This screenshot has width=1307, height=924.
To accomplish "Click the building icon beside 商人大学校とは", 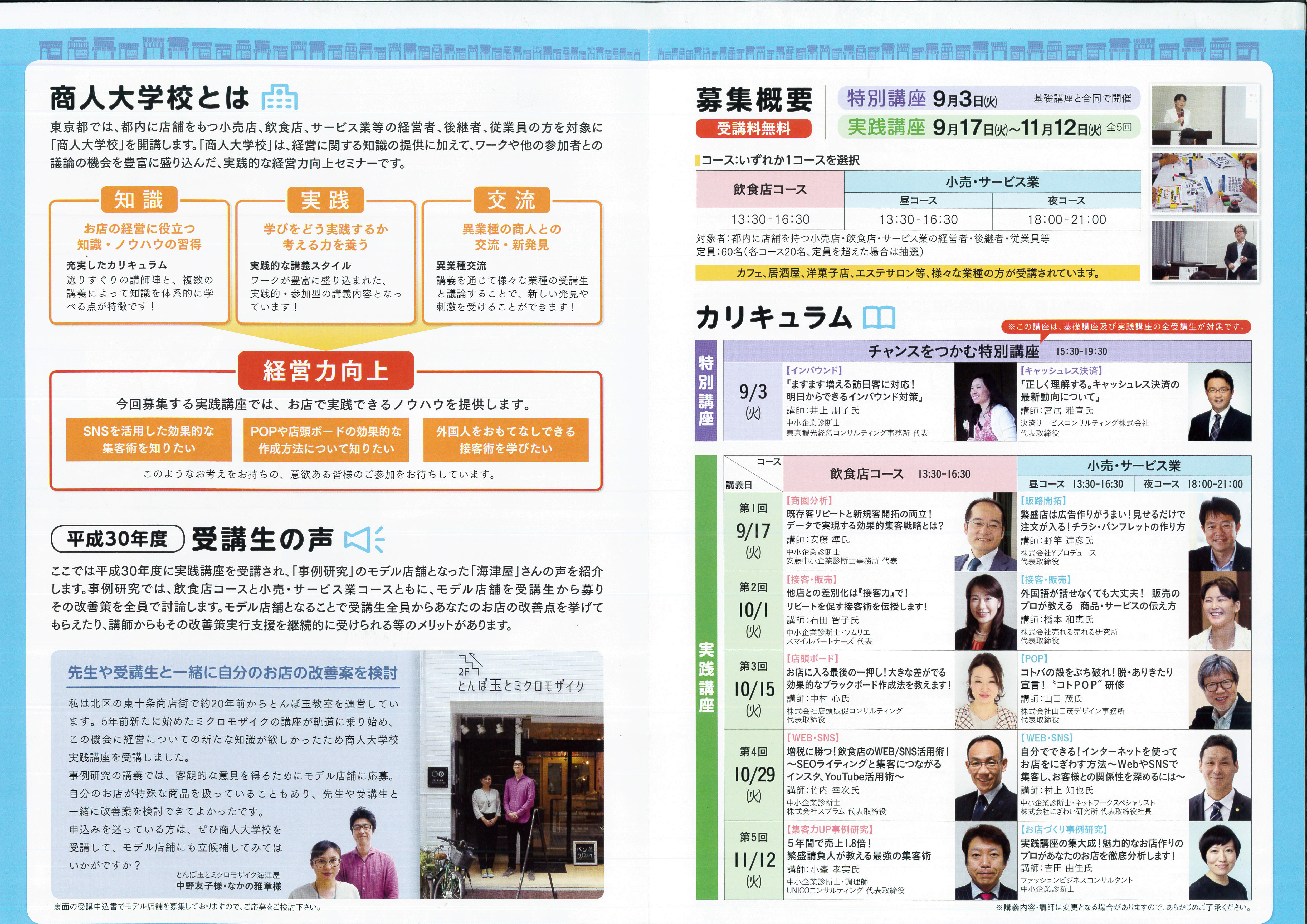I will click(x=279, y=97).
